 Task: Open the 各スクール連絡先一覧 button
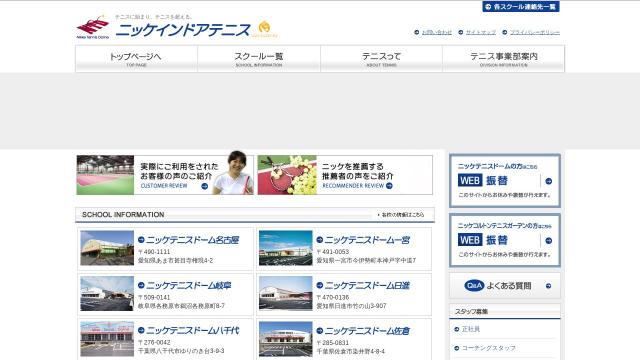tap(520, 7)
